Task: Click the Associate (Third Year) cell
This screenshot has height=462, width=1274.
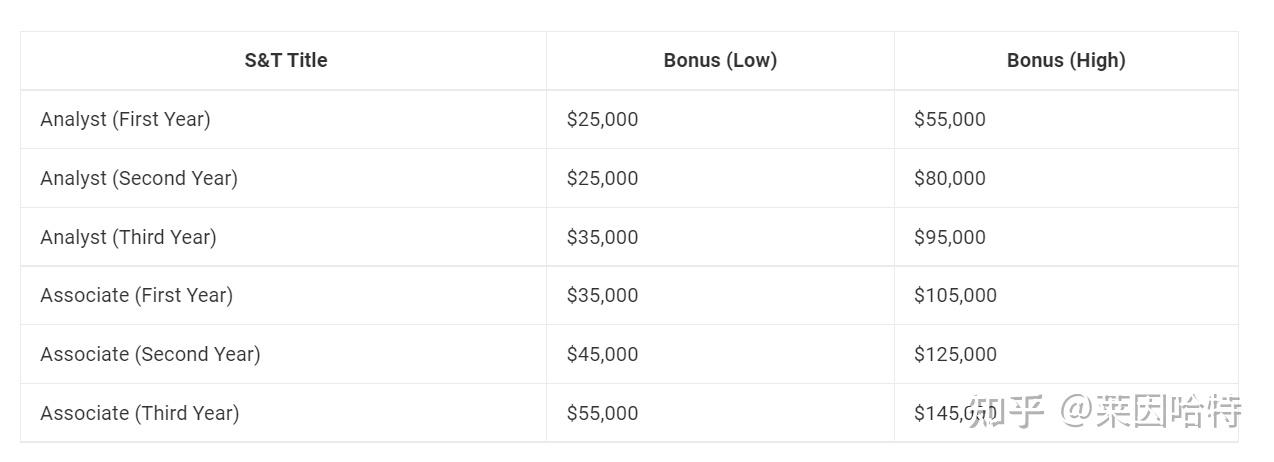Action: 139,413
